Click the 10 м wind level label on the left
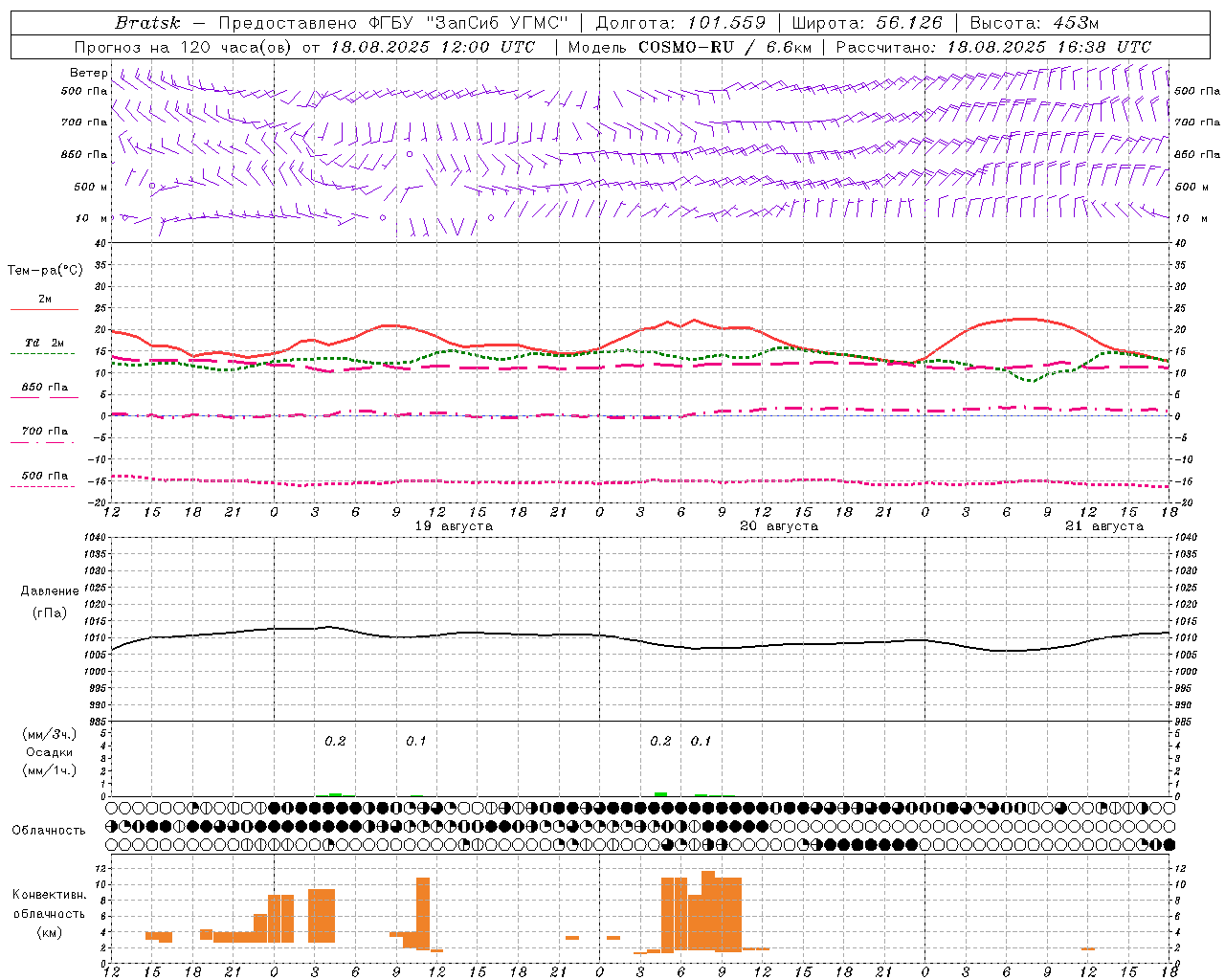The image size is (1225, 980). 92,218
